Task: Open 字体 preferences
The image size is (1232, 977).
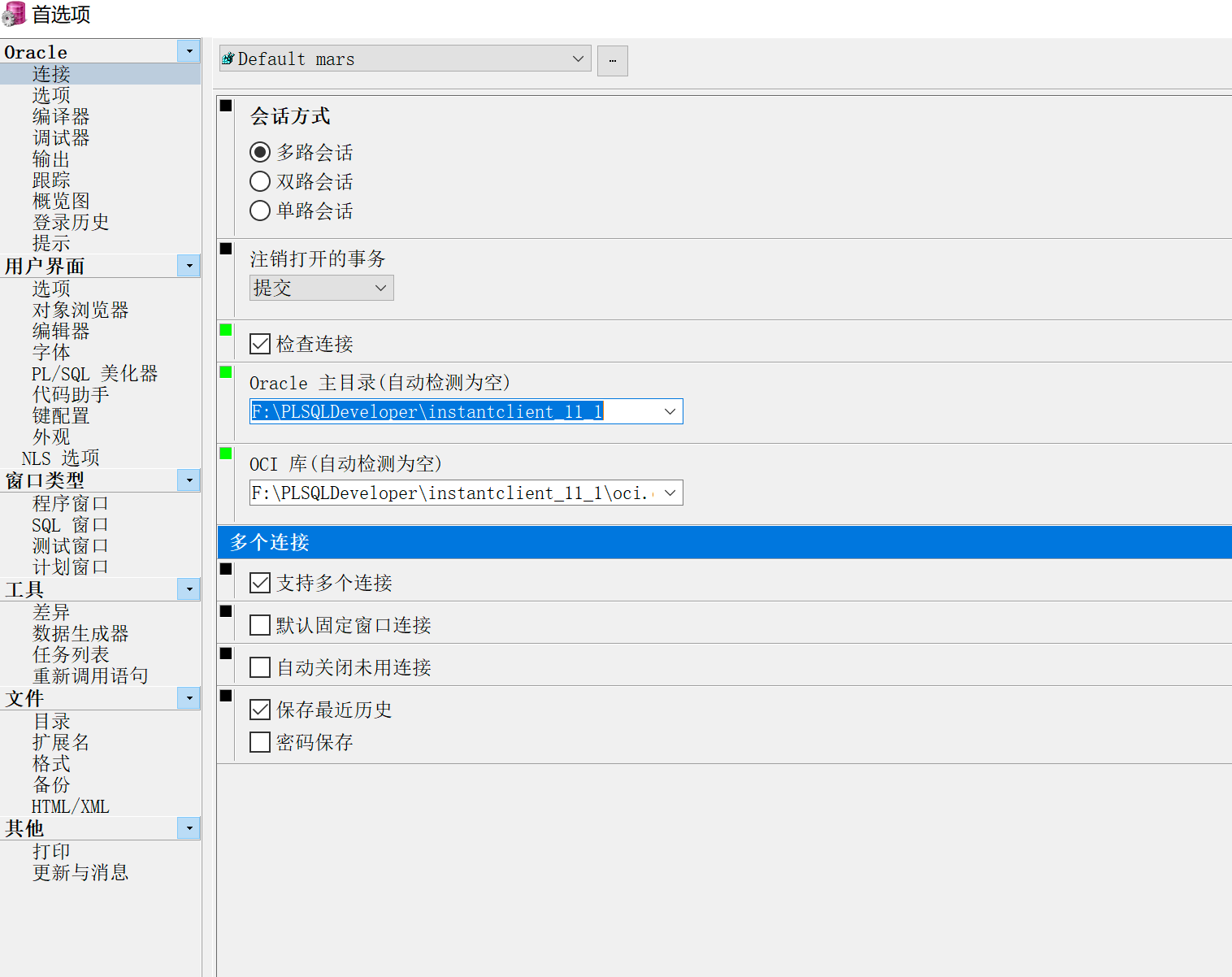Action: tap(51, 352)
